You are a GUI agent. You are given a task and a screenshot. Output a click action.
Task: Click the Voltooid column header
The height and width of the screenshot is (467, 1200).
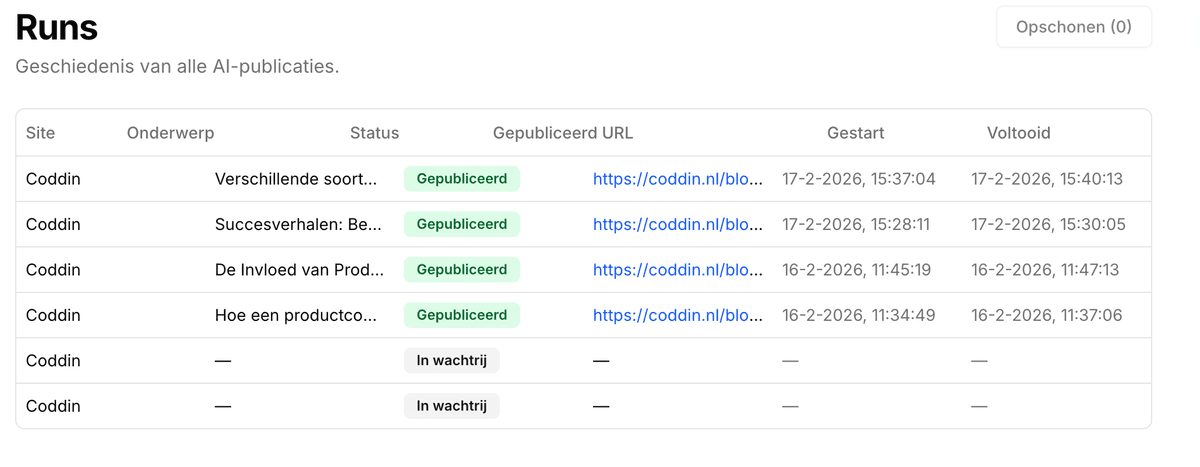pyautogui.click(x=1019, y=133)
